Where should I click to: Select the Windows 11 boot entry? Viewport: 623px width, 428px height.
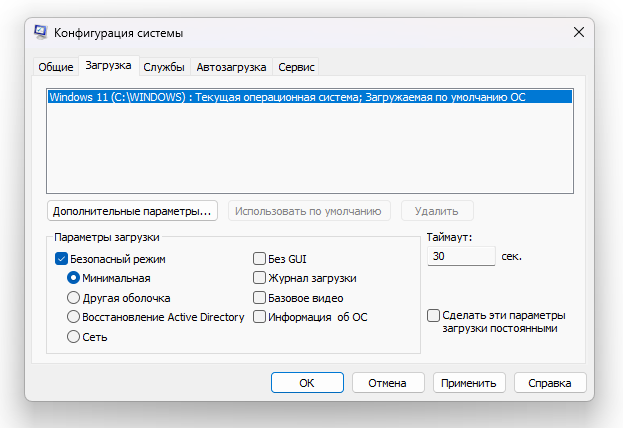pyautogui.click(x=287, y=97)
